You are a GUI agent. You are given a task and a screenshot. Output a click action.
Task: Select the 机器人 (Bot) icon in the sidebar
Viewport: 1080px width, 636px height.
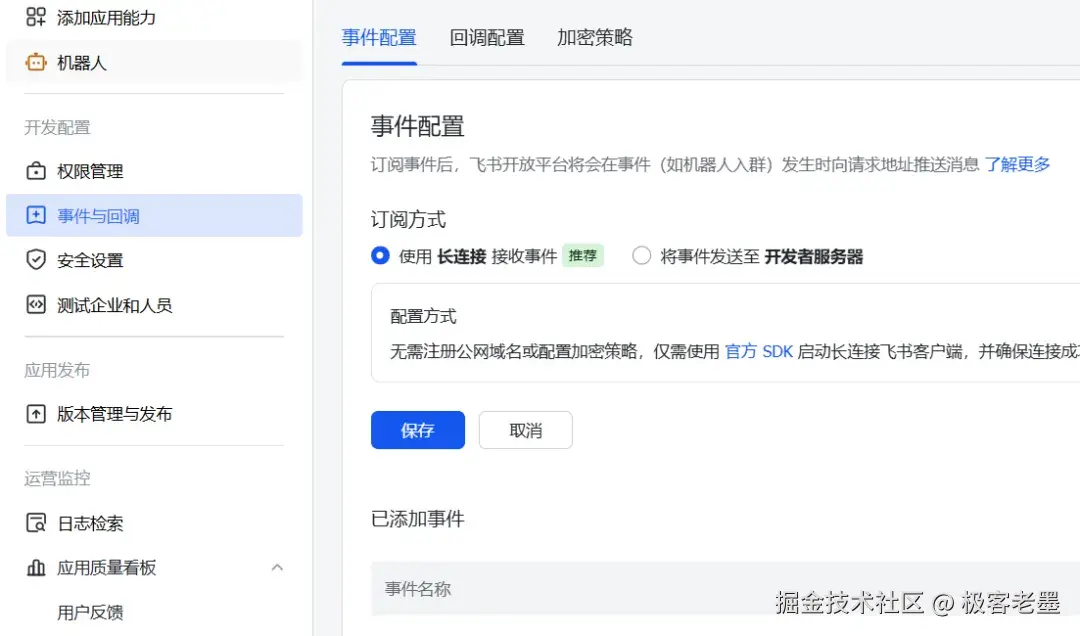(36, 62)
